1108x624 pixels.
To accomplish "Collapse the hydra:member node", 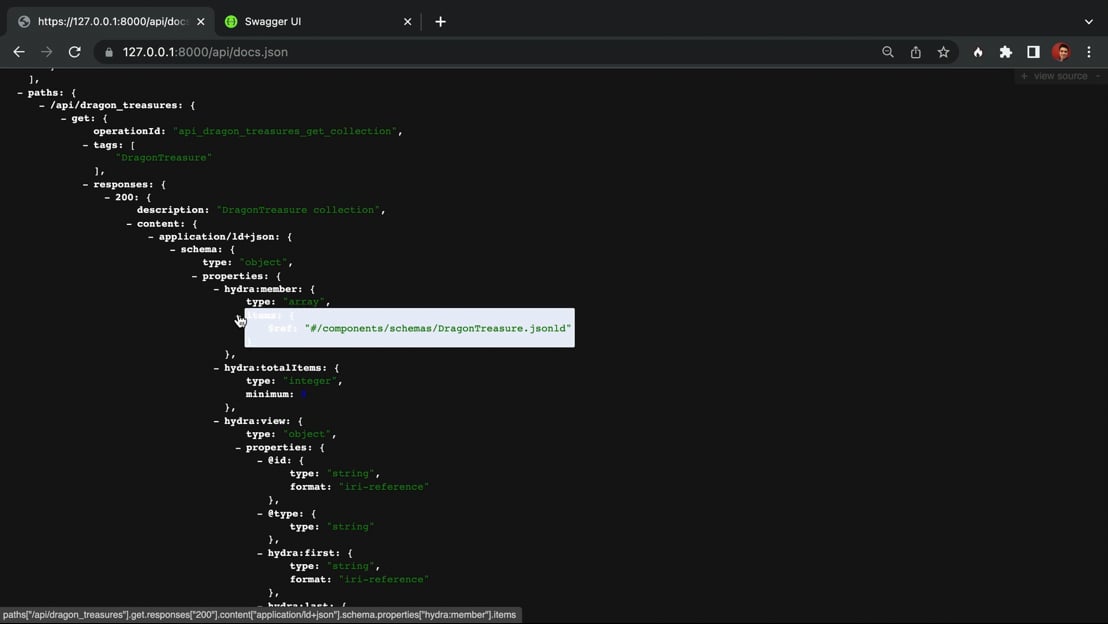I will point(217,289).
